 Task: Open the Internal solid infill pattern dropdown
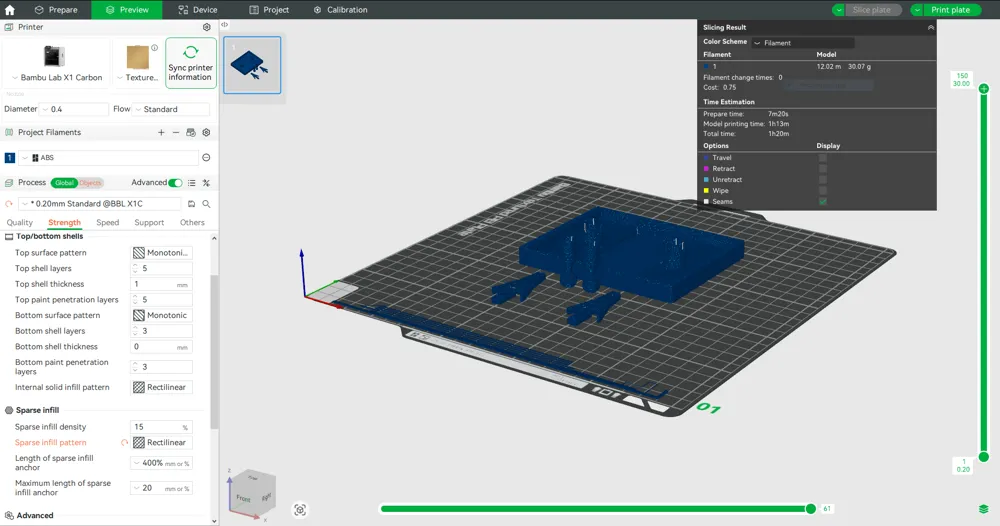(161, 387)
